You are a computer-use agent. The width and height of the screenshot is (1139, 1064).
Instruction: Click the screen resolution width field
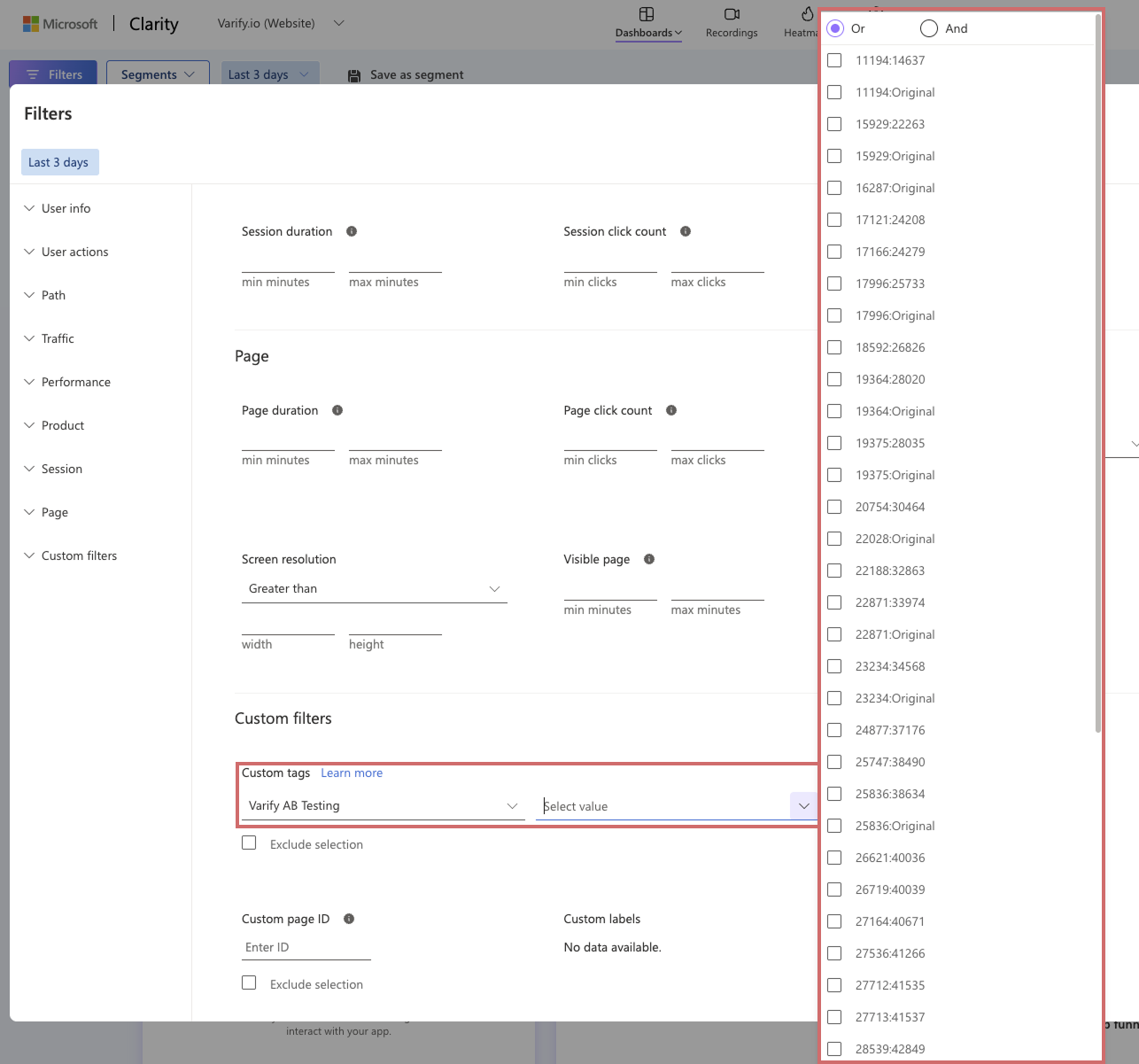tap(288, 624)
